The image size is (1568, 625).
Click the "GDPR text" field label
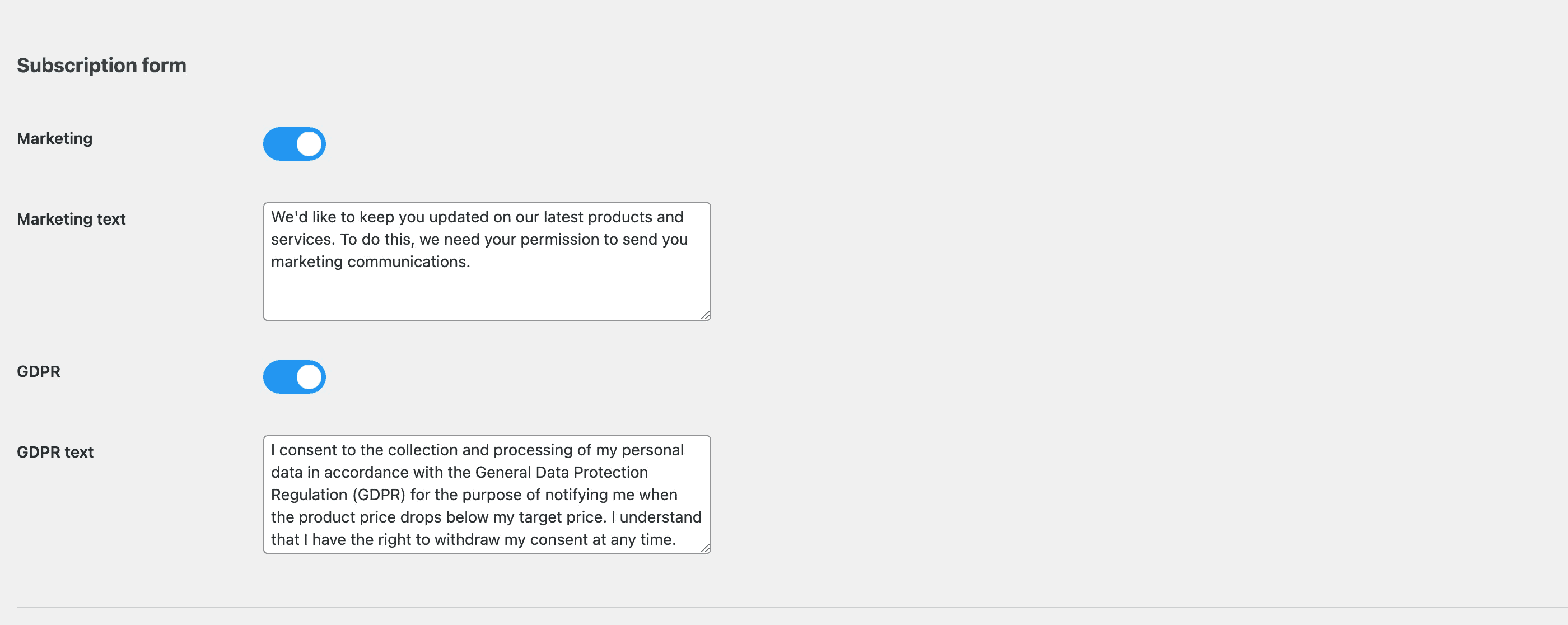click(x=55, y=452)
